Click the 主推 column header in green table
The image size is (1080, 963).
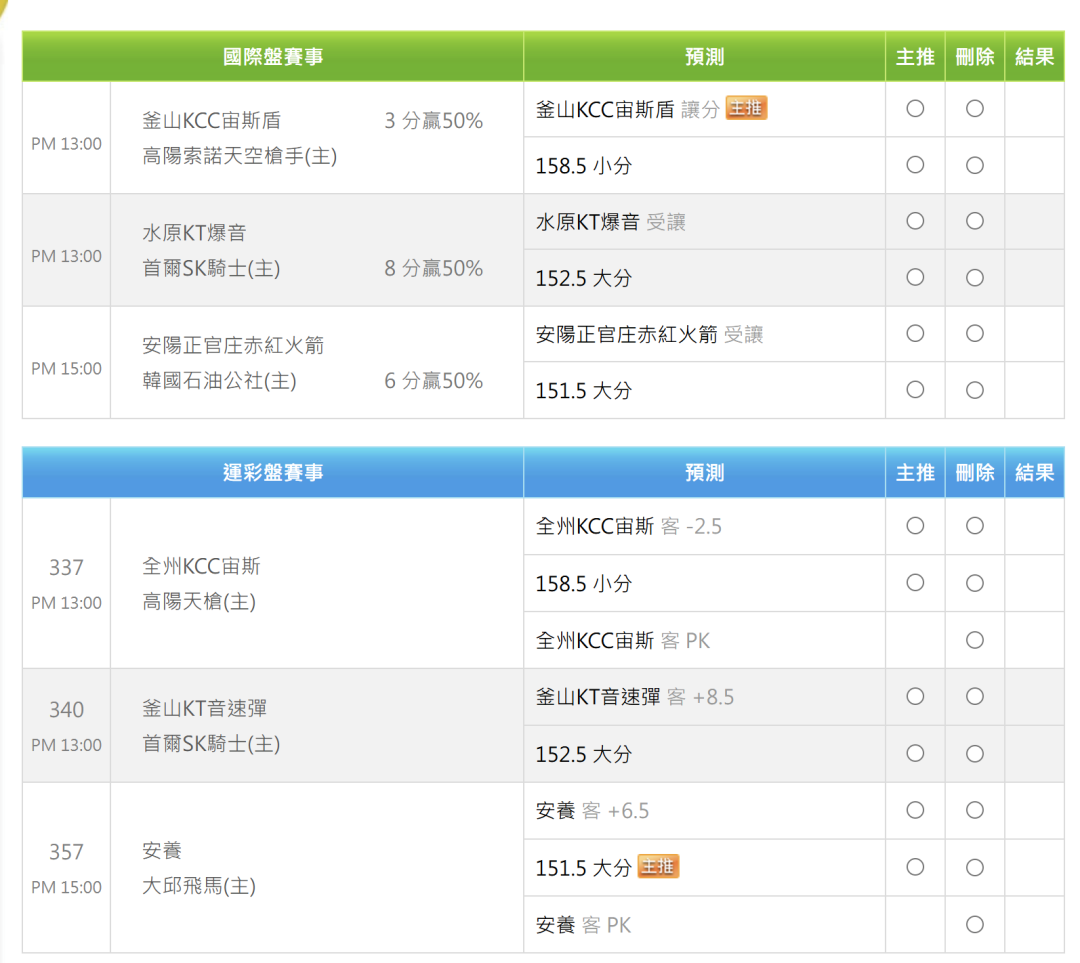coord(915,56)
